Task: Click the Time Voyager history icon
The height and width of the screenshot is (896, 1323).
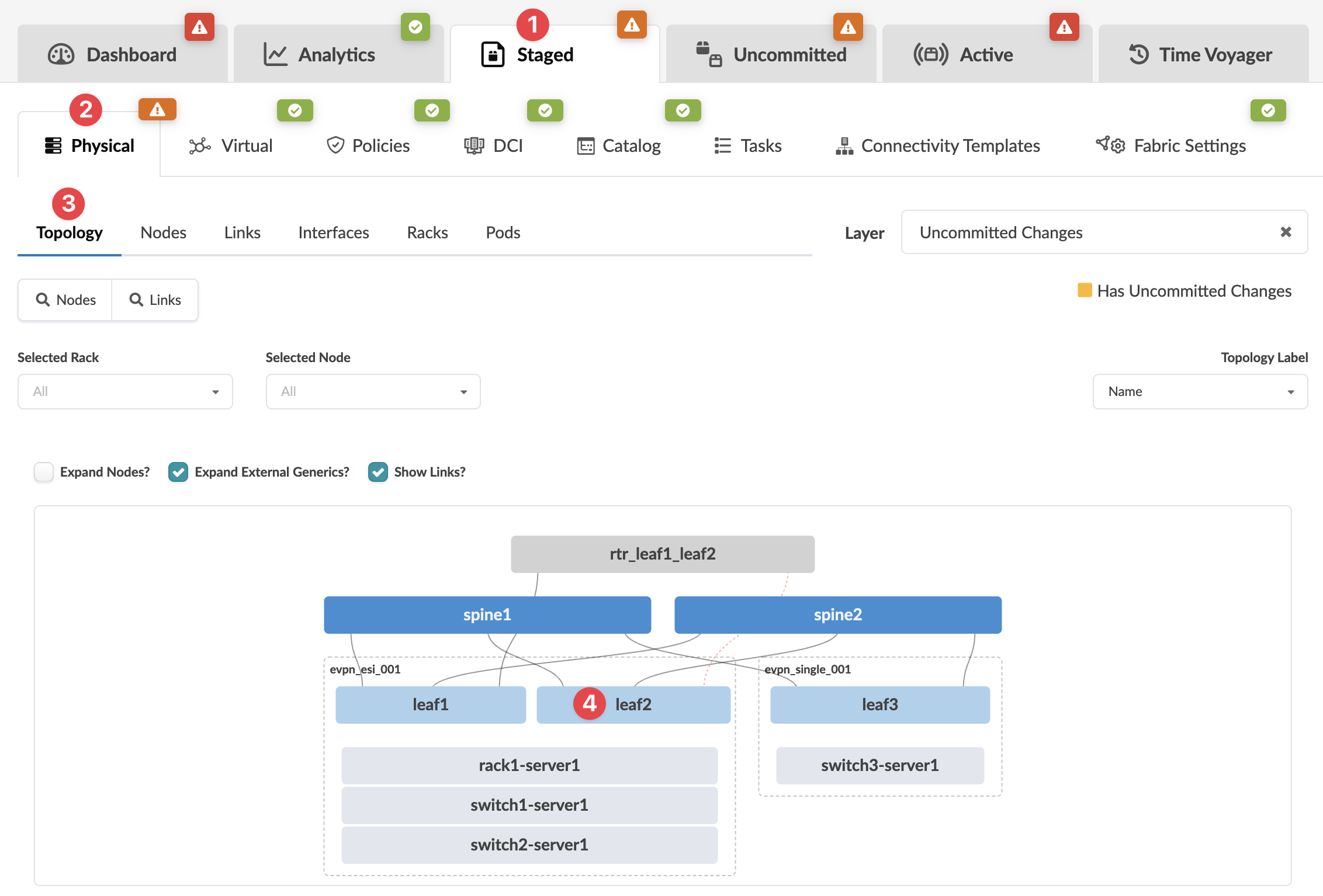Action: coord(1138,55)
